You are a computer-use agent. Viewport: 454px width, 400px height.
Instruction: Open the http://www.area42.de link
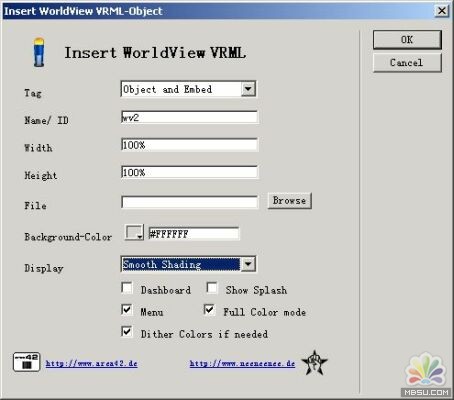[x=91, y=363]
